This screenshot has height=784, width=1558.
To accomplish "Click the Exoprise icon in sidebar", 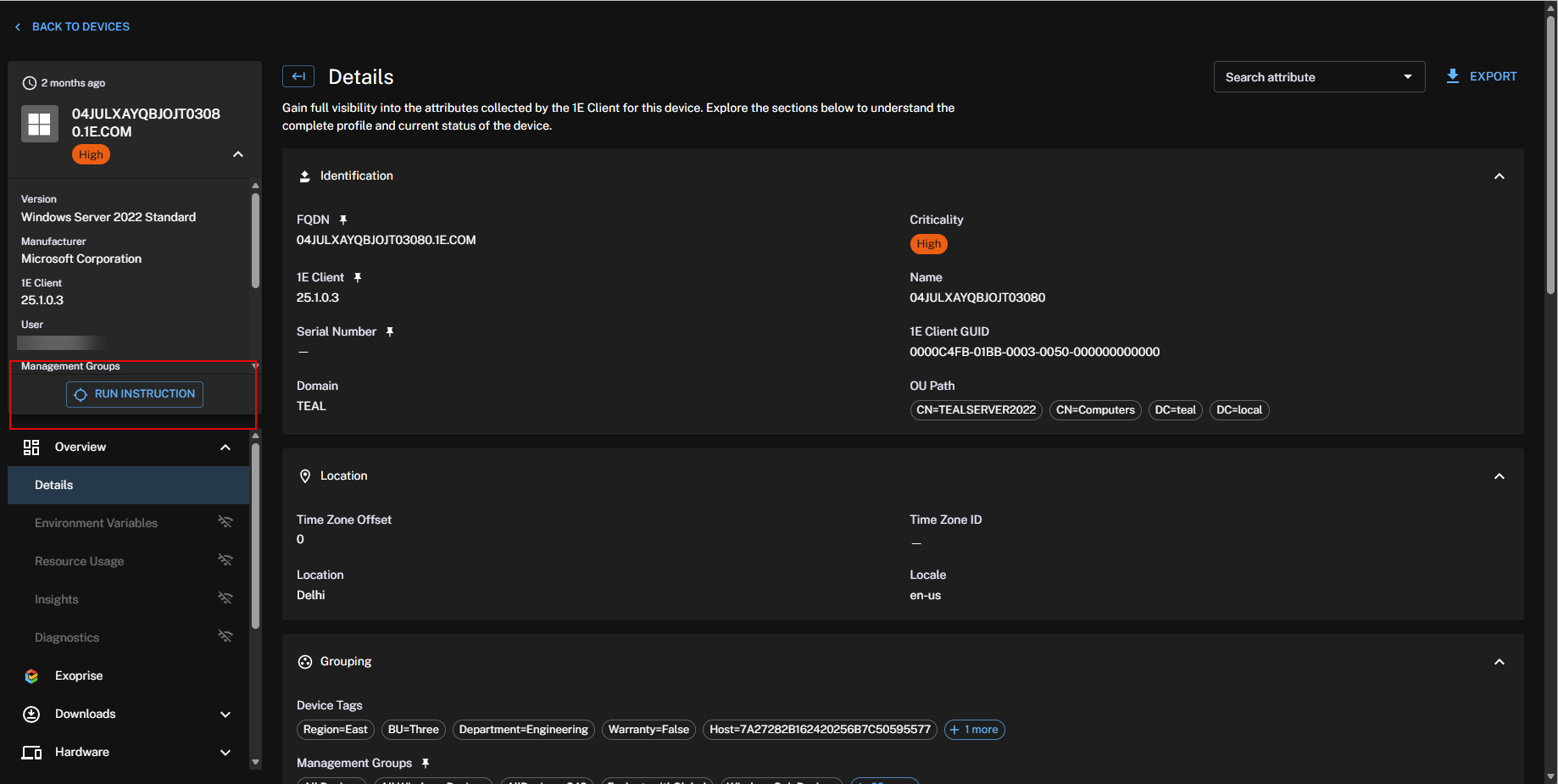I will [31, 676].
